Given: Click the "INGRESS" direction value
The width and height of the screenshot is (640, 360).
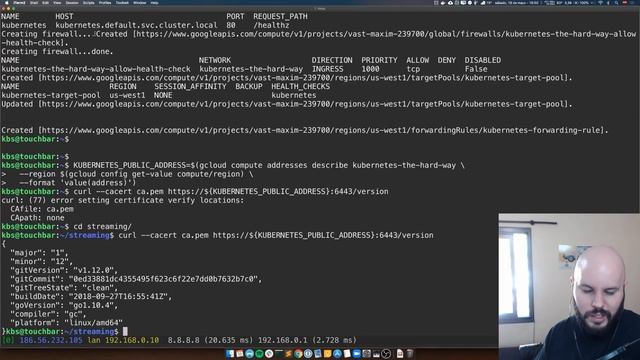Looking at the screenshot, I should [x=327, y=69].
